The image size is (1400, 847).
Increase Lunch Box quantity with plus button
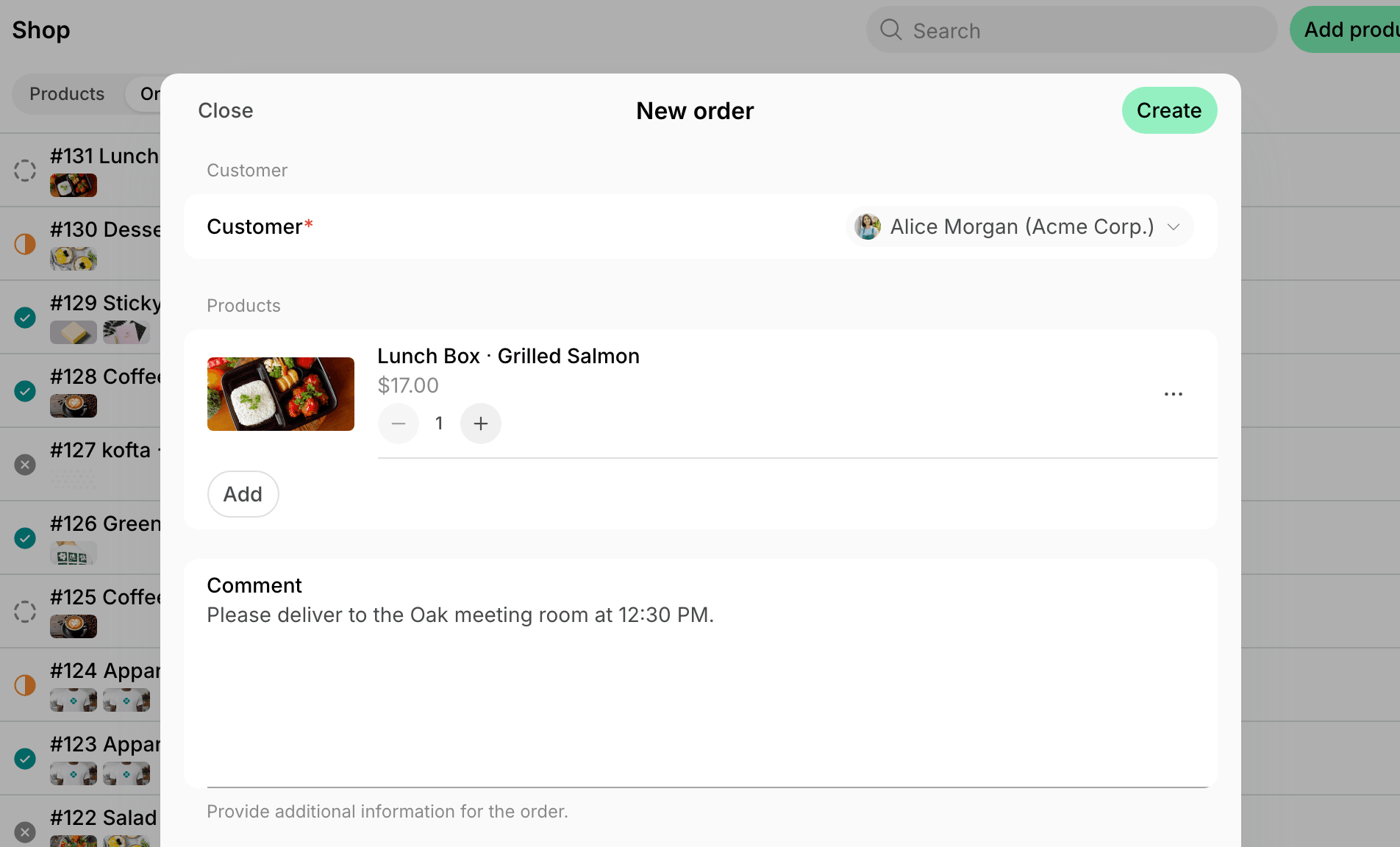[x=481, y=423]
